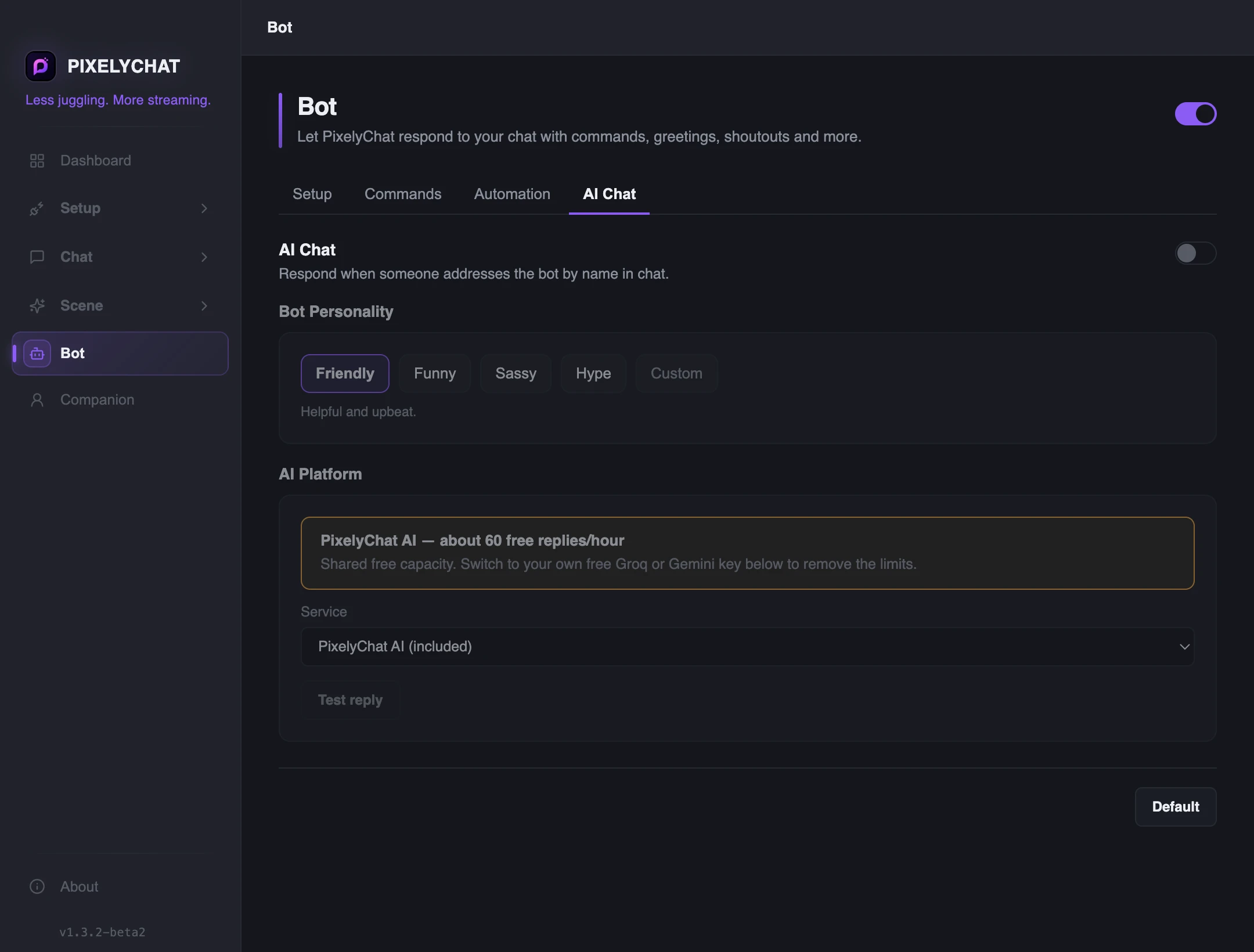Select the Friendly personality
1254x952 pixels.
tap(345, 373)
